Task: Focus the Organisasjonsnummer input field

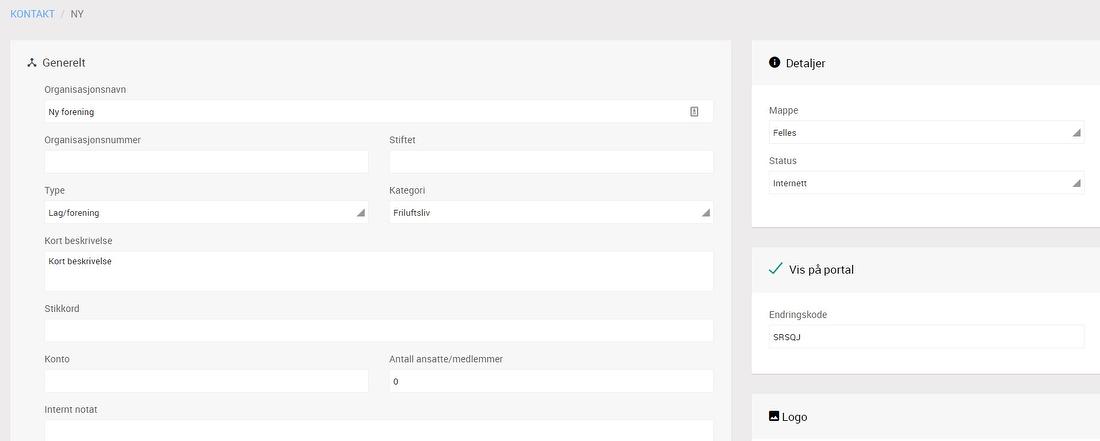Action: coord(206,162)
